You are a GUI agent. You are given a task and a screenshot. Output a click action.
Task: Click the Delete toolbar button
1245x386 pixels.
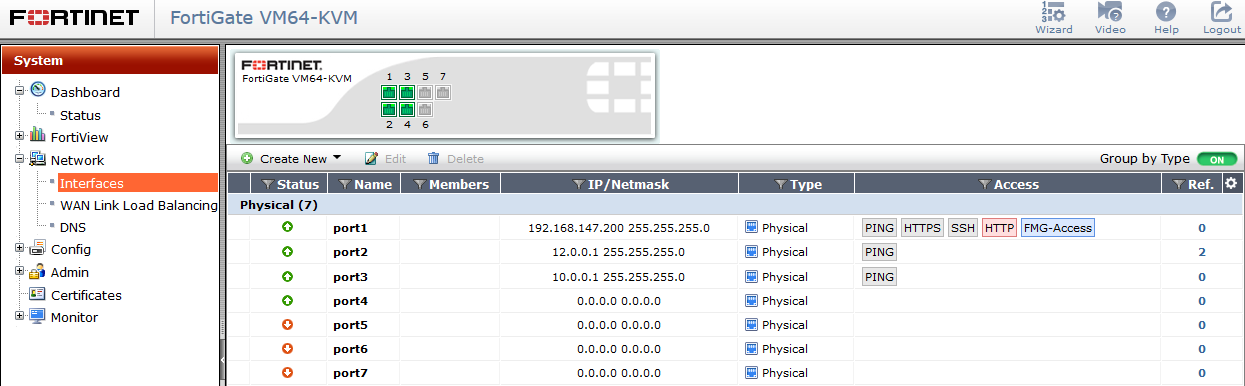(455, 159)
